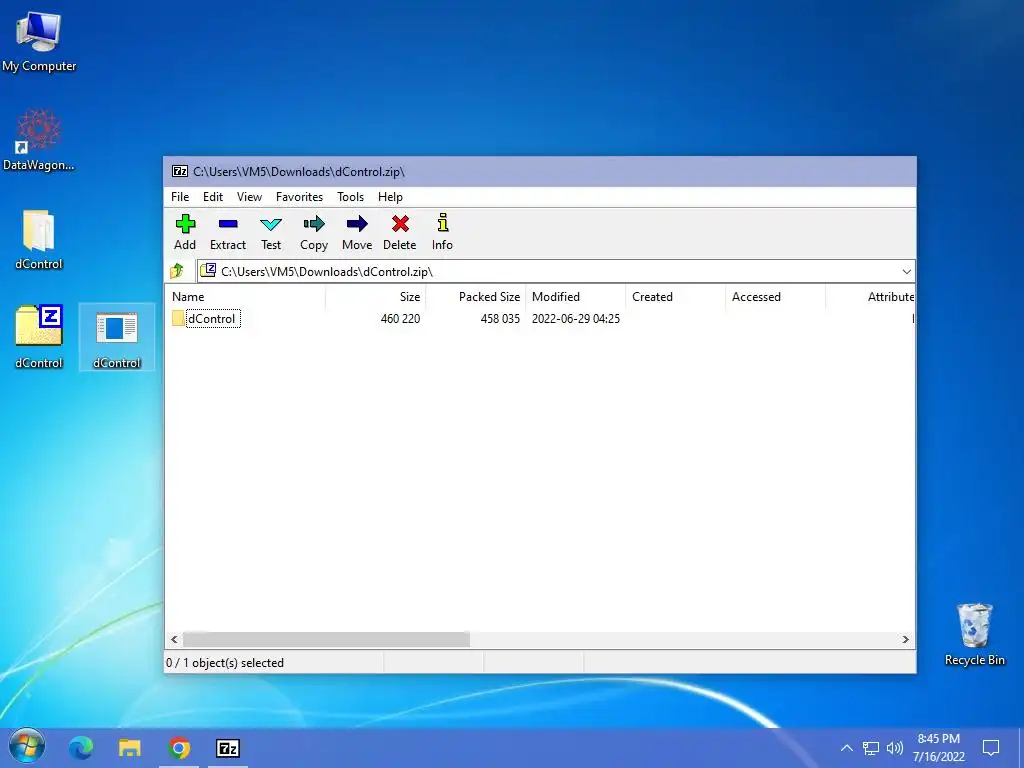Screen dimensions: 1024x768
Task: Launch Microsoft Edge from taskbar
Action: pos(81,748)
